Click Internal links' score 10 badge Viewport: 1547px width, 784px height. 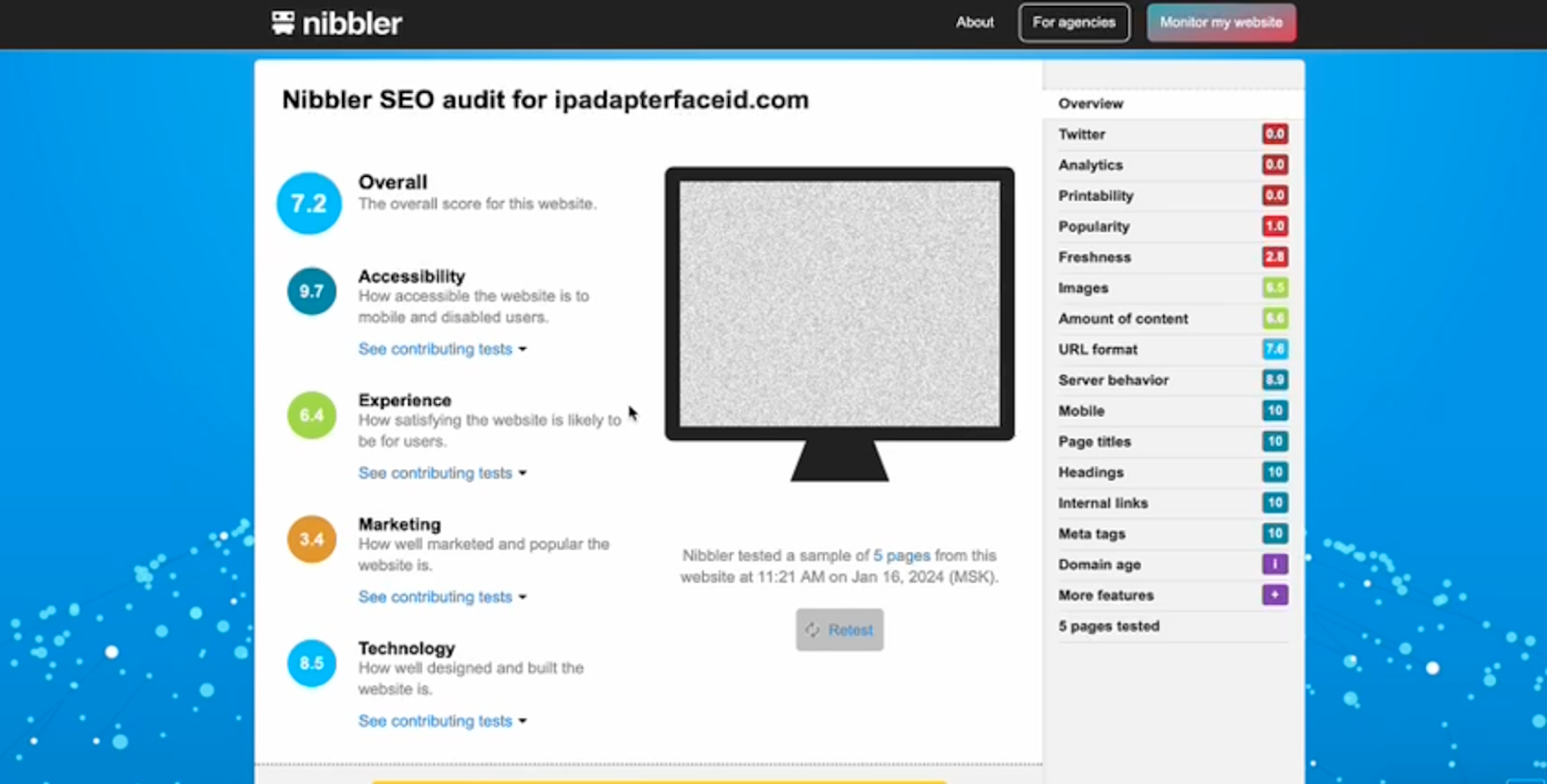click(x=1274, y=503)
